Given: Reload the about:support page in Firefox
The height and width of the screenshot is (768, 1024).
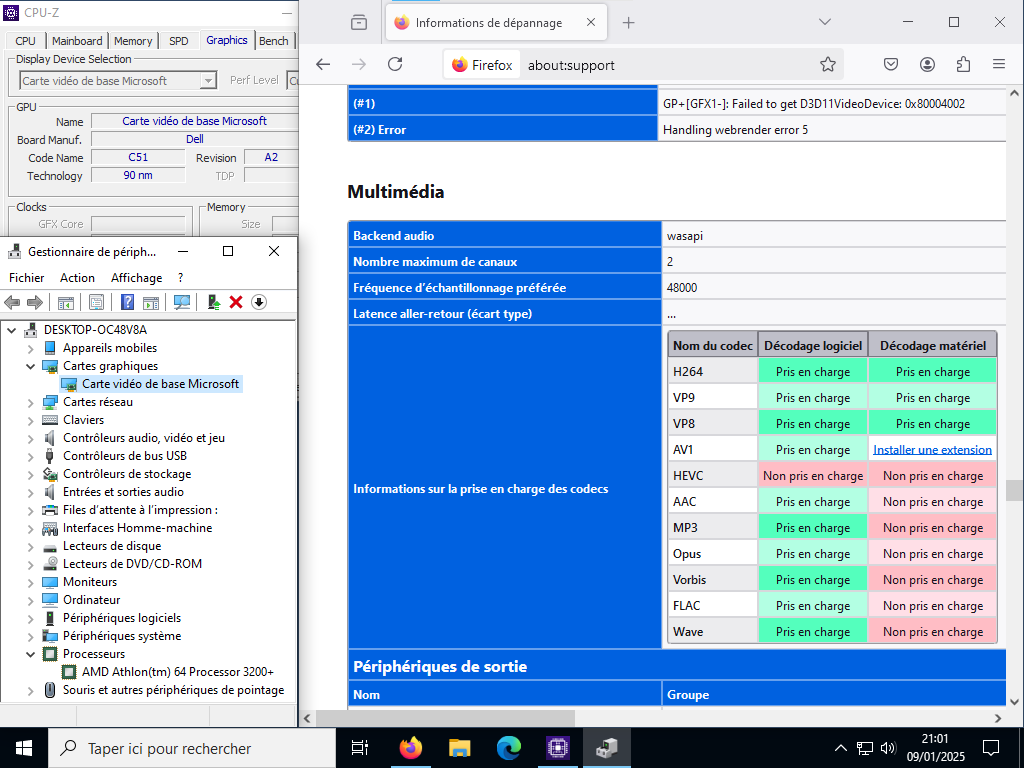Looking at the screenshot, I should (x=395, y=65).
